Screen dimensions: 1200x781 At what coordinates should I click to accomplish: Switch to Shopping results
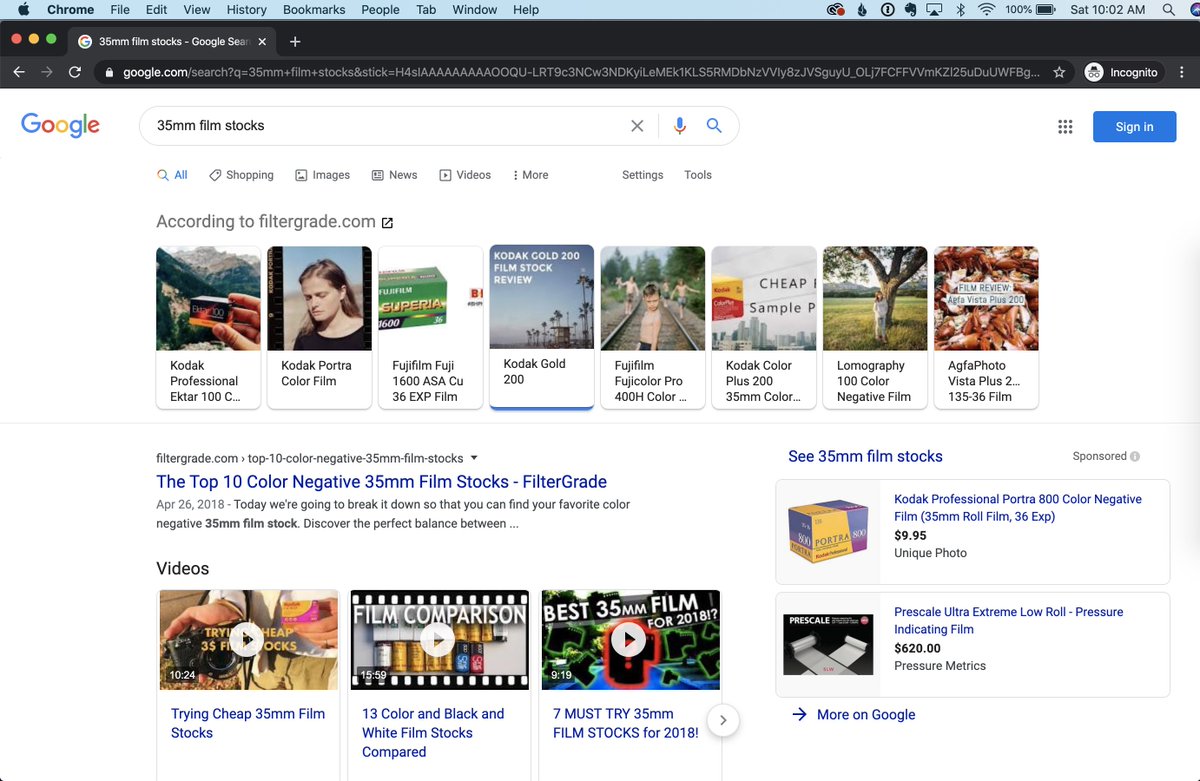(241, 175)
